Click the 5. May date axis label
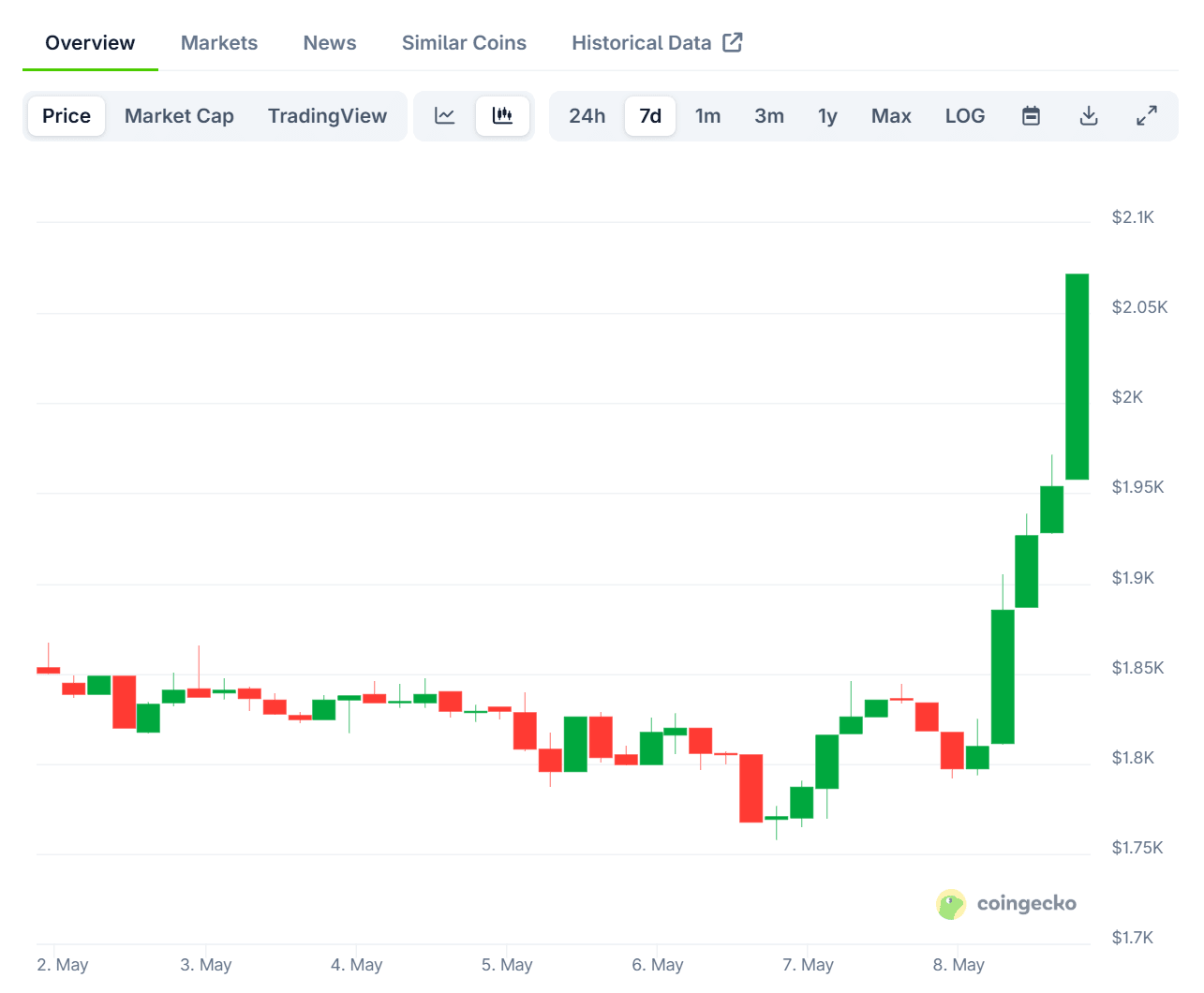Screen dimensions: 1204x993 coord(507,965)
